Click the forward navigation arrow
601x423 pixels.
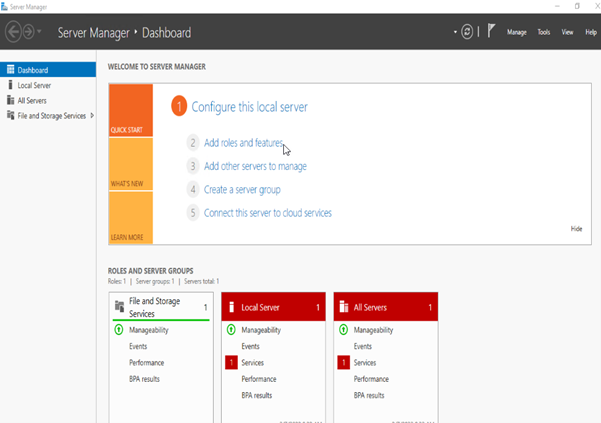(28, 32)
